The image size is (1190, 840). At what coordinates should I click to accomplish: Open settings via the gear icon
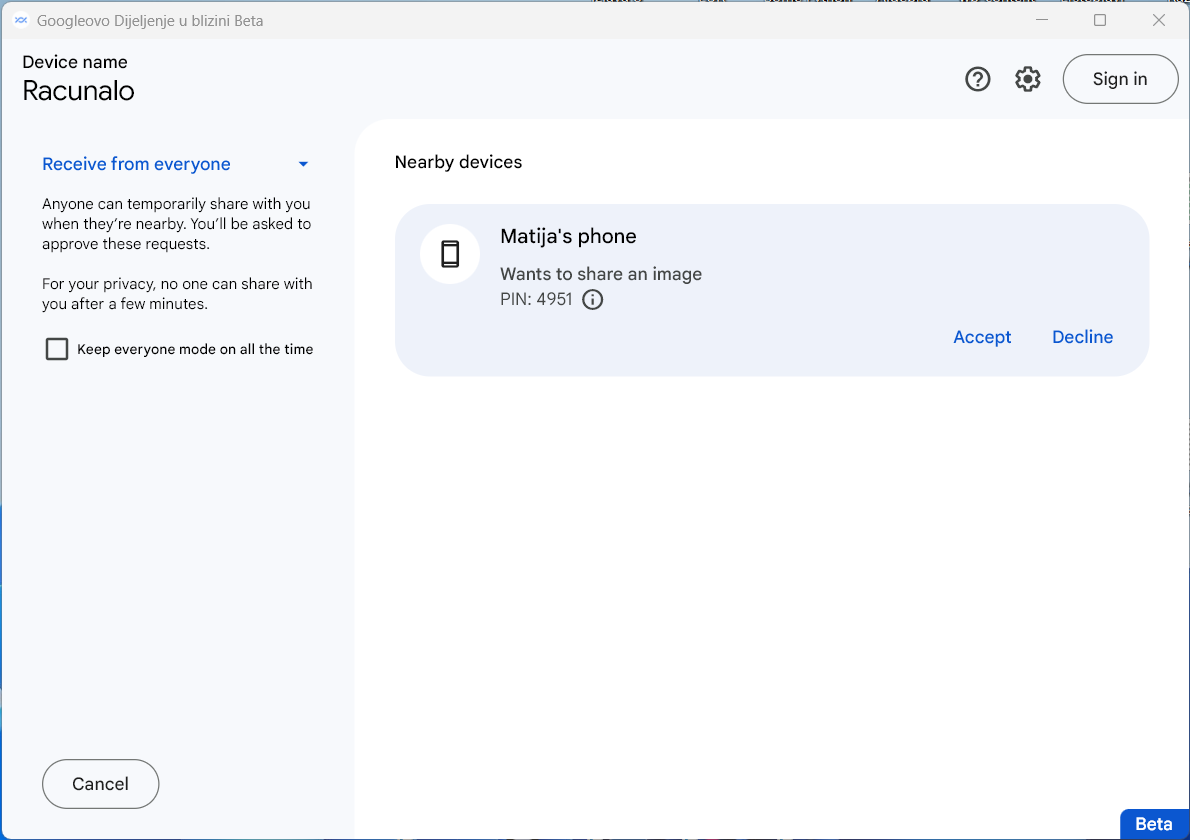1028,79
